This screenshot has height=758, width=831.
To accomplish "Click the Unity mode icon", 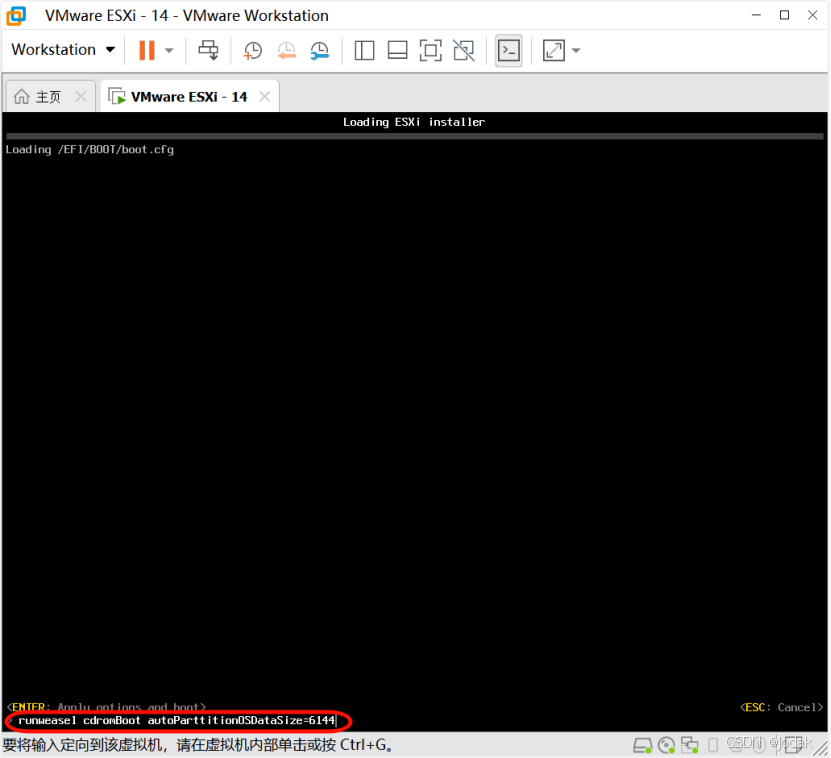I will (x=464, y=51).
